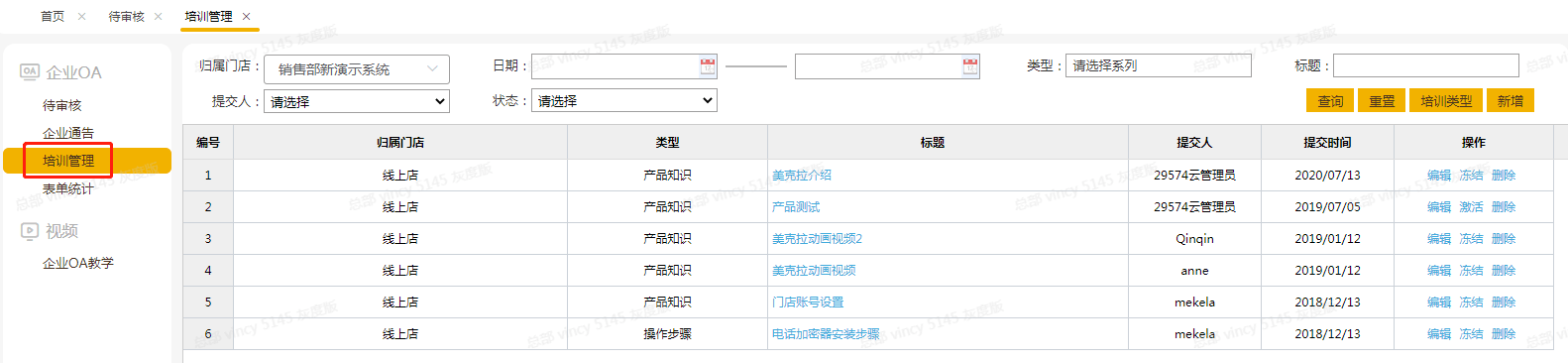Click the 新增 button
The image size is (1568, 363).
pos(1511,100)
